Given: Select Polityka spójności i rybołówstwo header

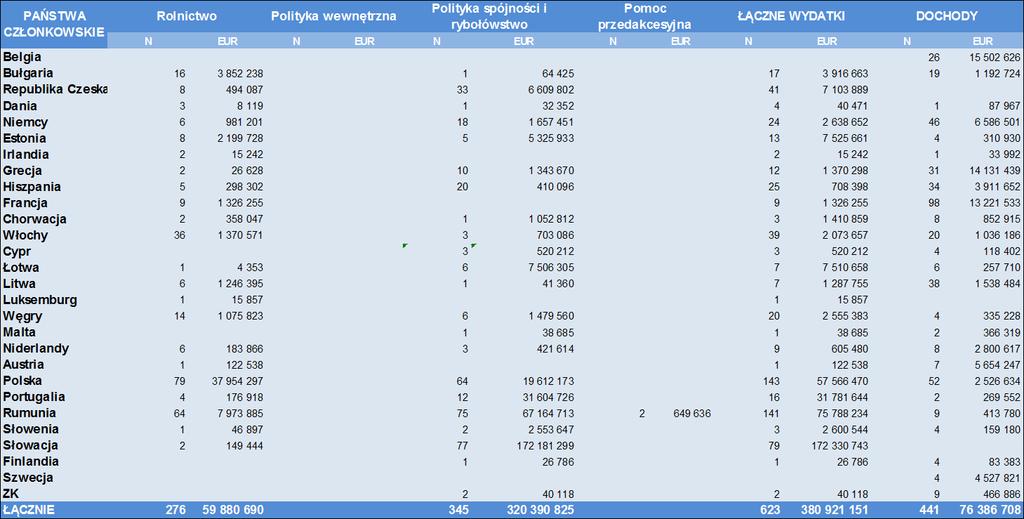Looking at the screenshot, I should tap(489, 16).
